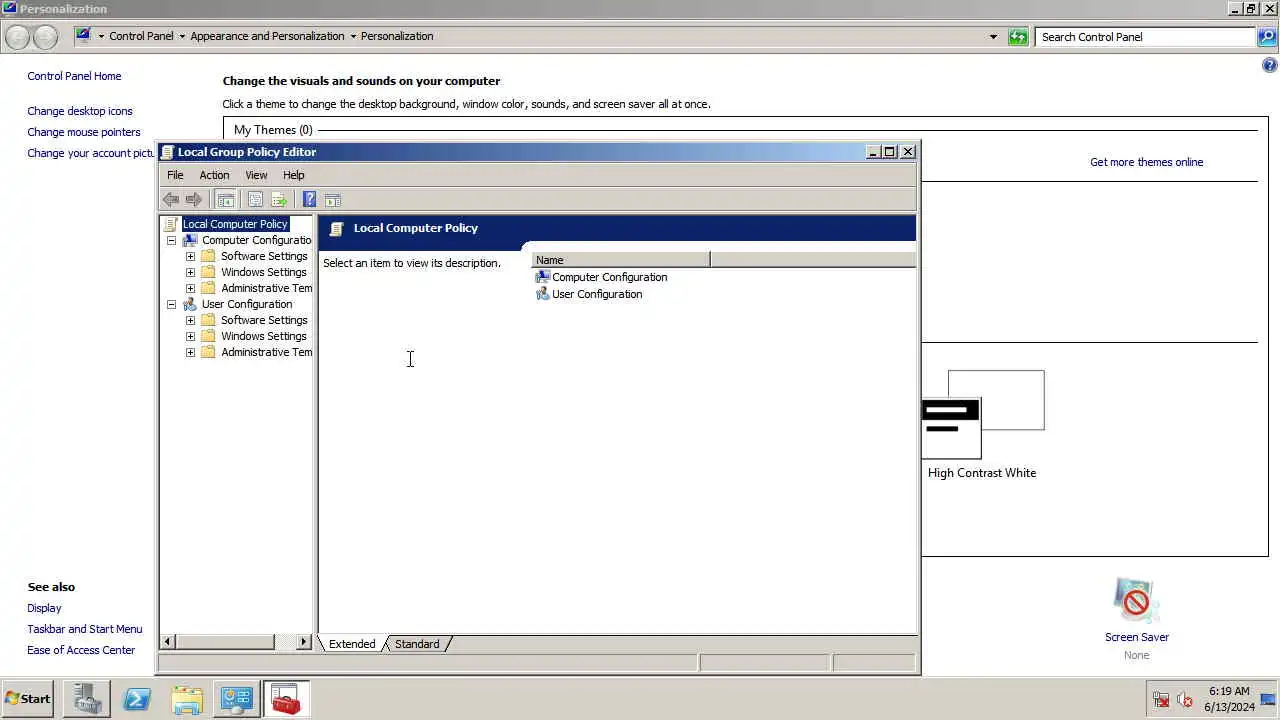Viewport: 1280px width, 720px height.
Task: Click the Back arrow in Group Policy toolbar
Action: point(171,200)
